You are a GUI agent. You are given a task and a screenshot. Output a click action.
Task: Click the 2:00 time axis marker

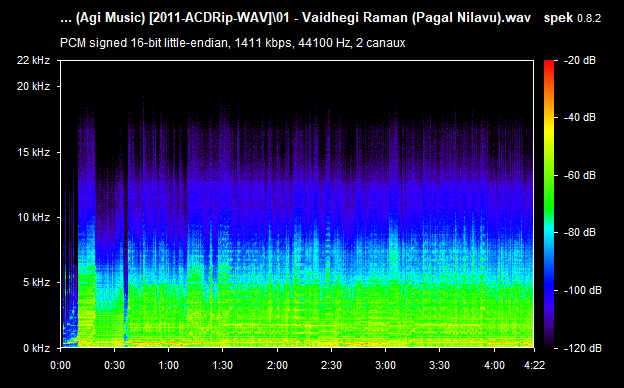tap(277, 365)
